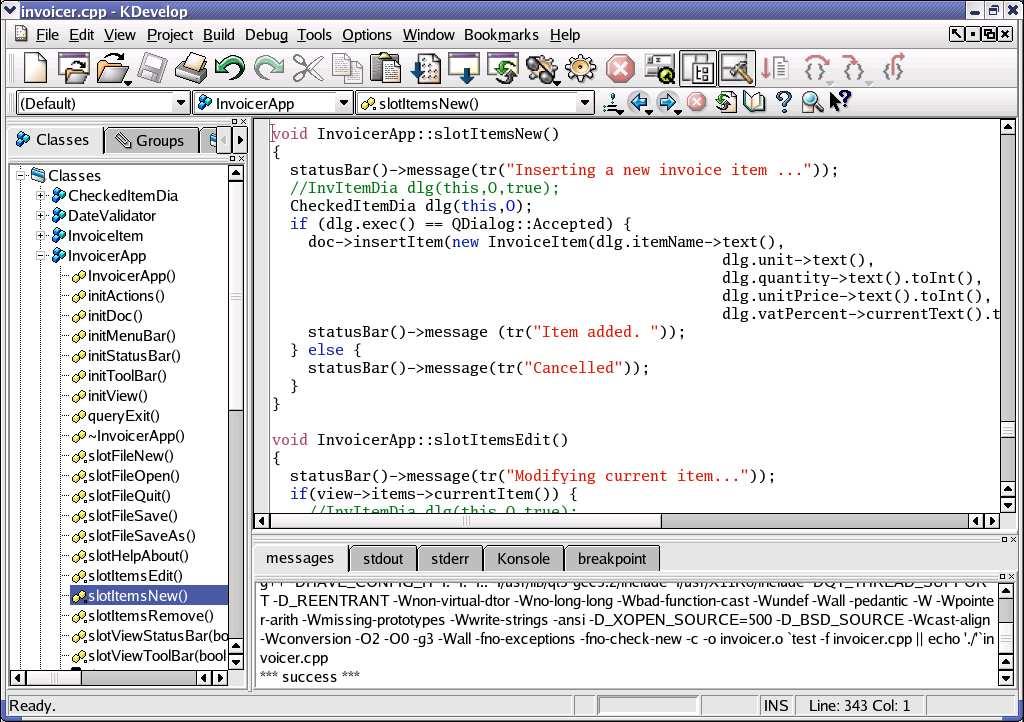Open the Build menu
1024x722 pixels.
(x=218, y=35)
